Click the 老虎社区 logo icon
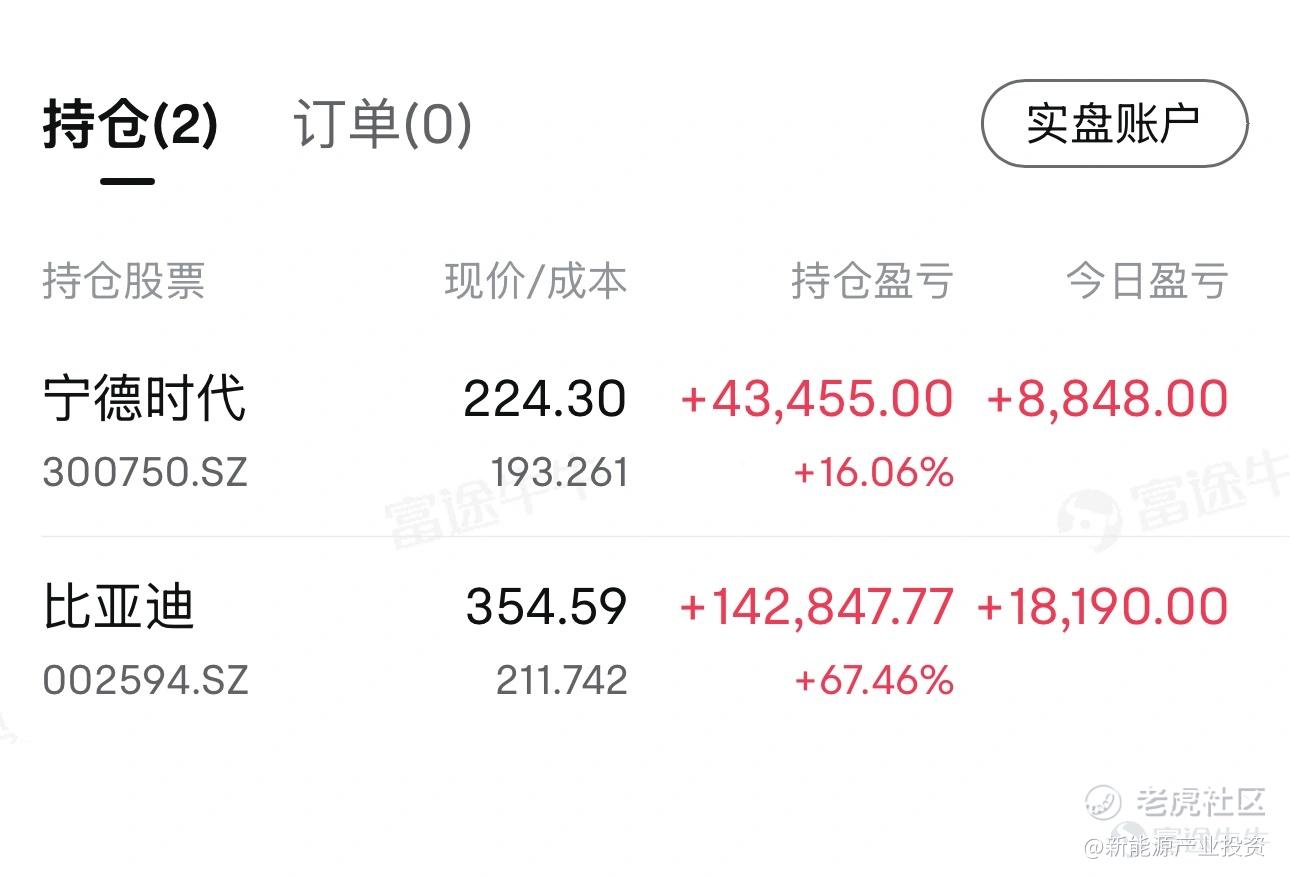This screenshot has height=876, width=1290. [x=1103, y=802]
